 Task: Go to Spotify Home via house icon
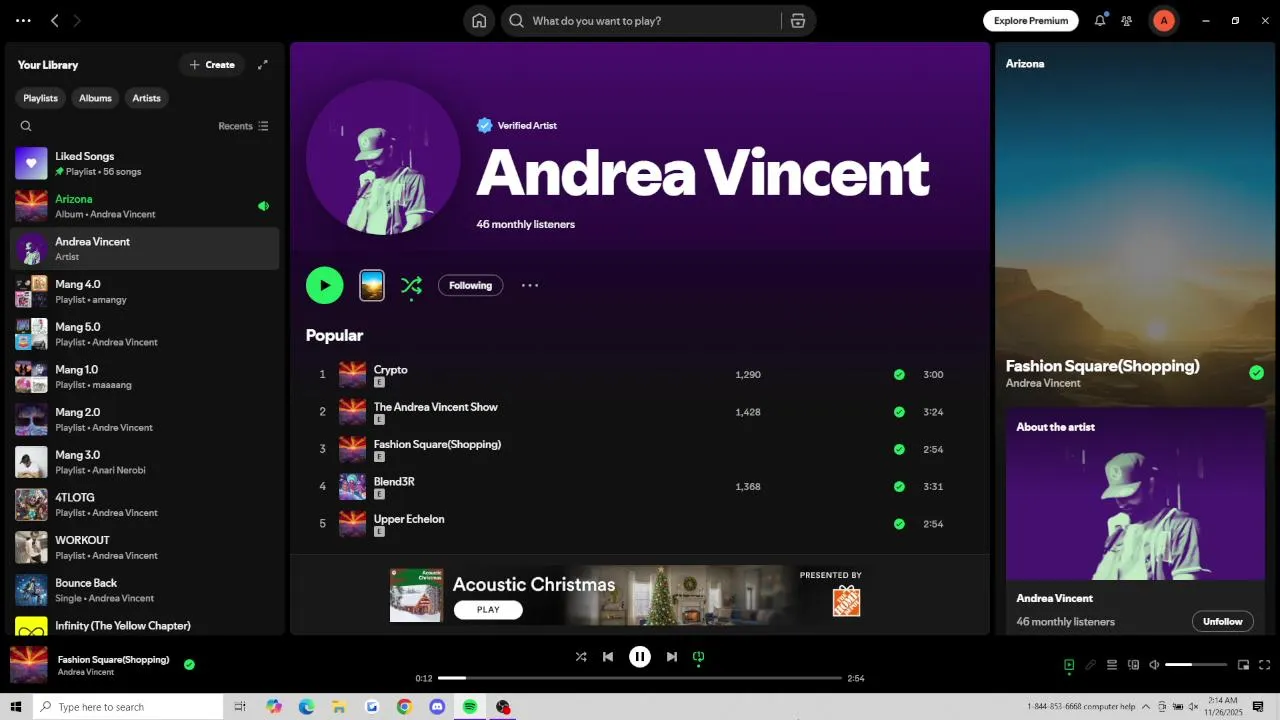click(479, 21)
